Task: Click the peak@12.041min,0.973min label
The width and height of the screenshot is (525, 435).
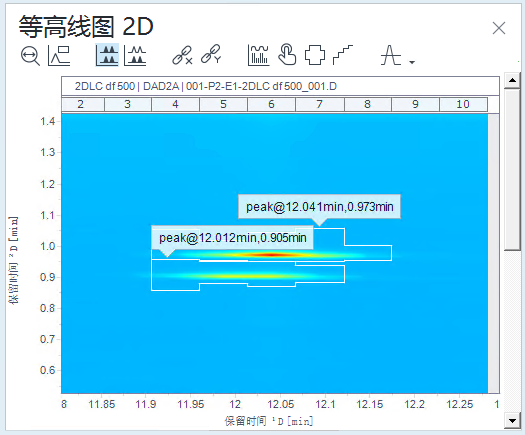Action: [x=319, y=207]
